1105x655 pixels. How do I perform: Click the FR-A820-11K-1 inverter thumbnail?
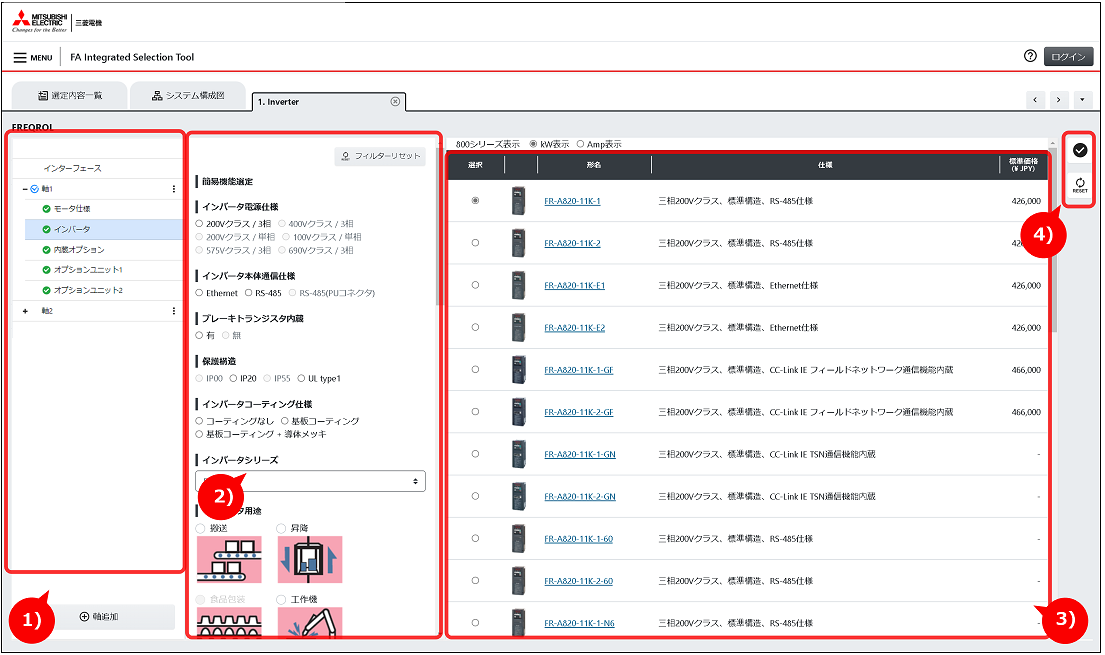[519, 202]
